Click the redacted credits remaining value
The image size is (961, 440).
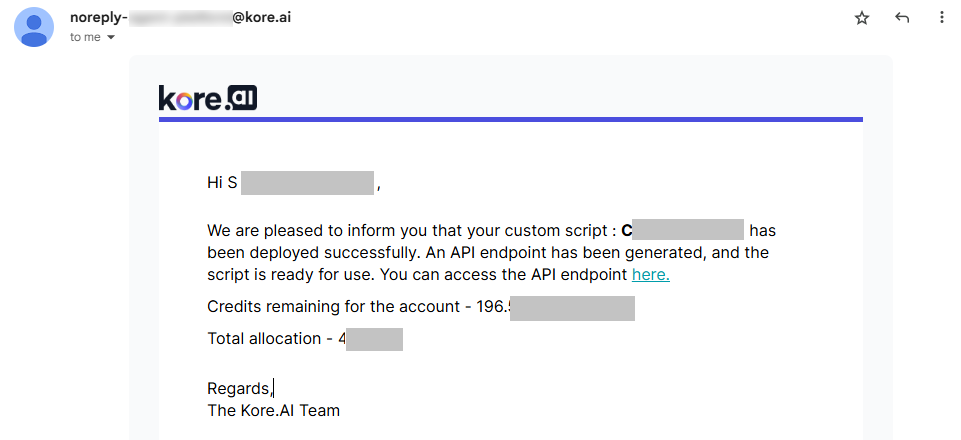tap(571, 306)
